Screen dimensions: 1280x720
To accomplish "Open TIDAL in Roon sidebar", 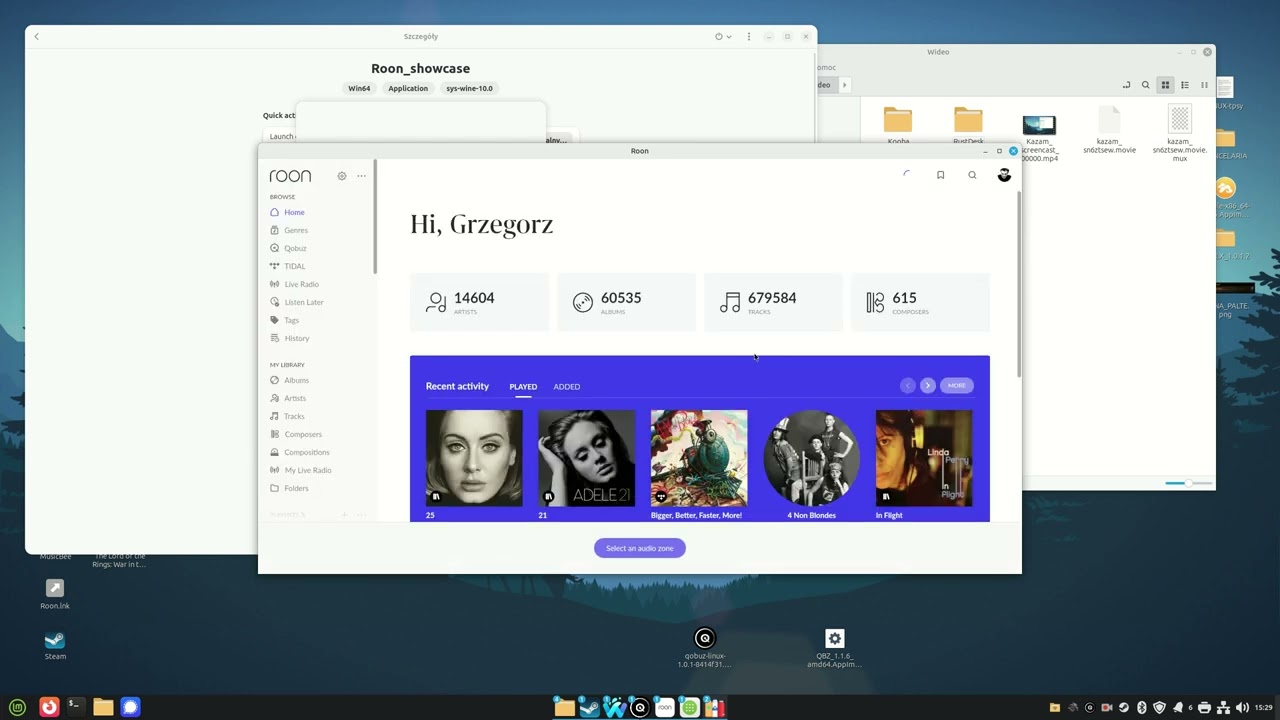I will [294, 266].
